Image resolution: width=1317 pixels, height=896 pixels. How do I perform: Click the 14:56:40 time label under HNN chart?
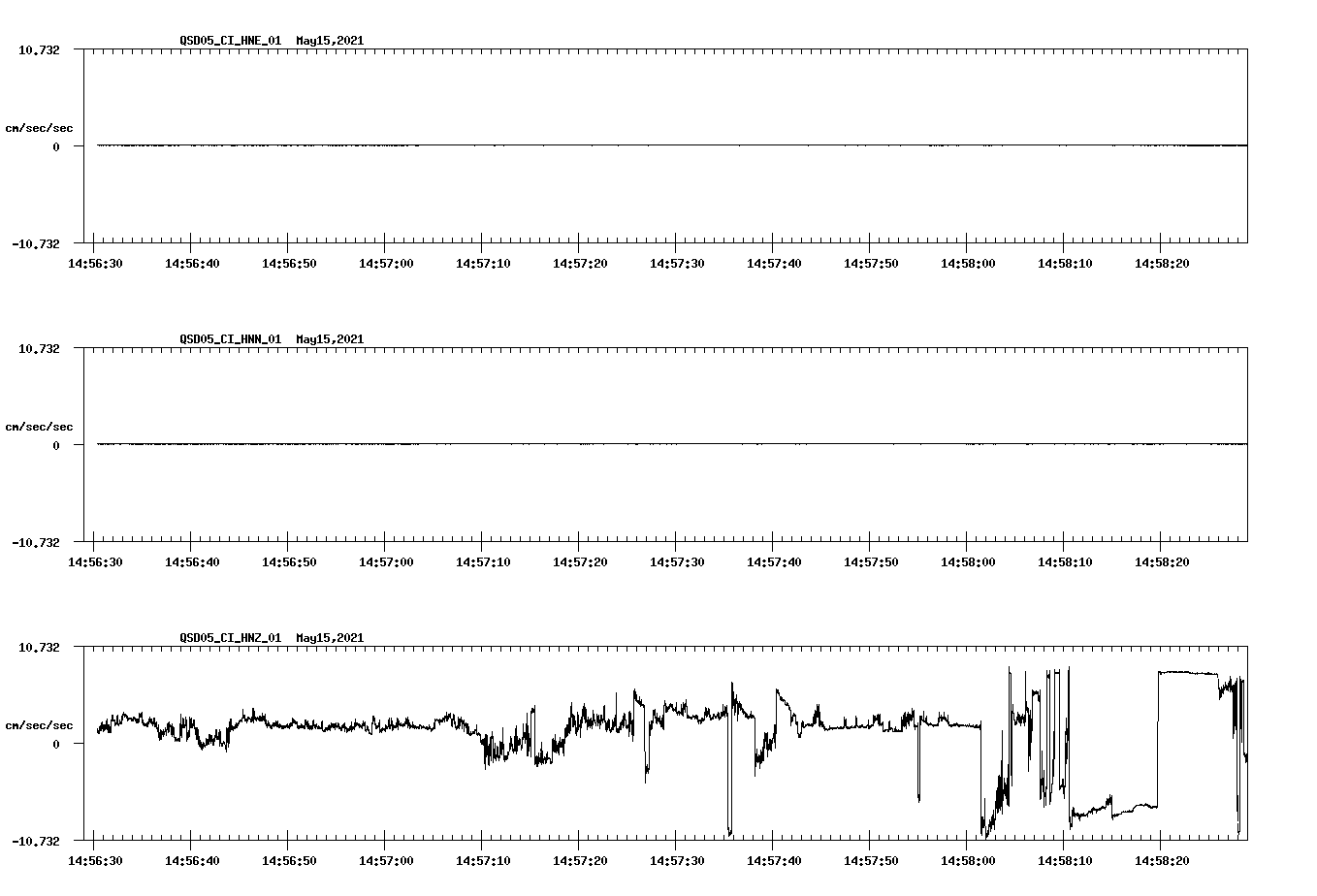(191, 561)
